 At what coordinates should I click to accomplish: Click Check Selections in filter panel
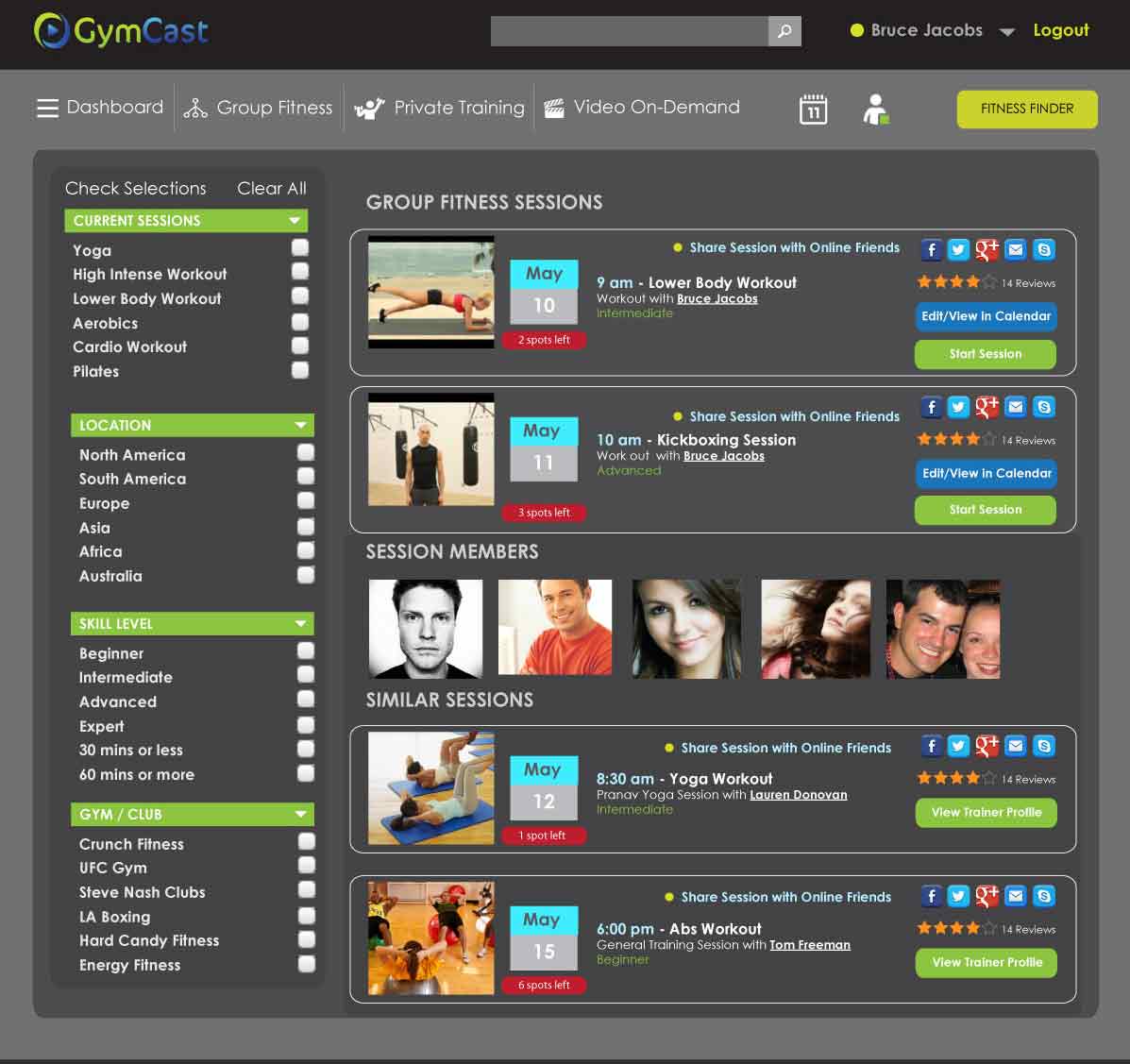[x=136, y=188]
